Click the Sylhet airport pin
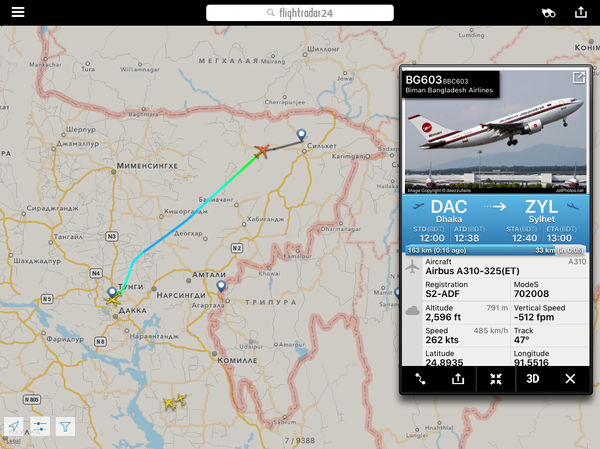600x449 pixels. point(301,135)
